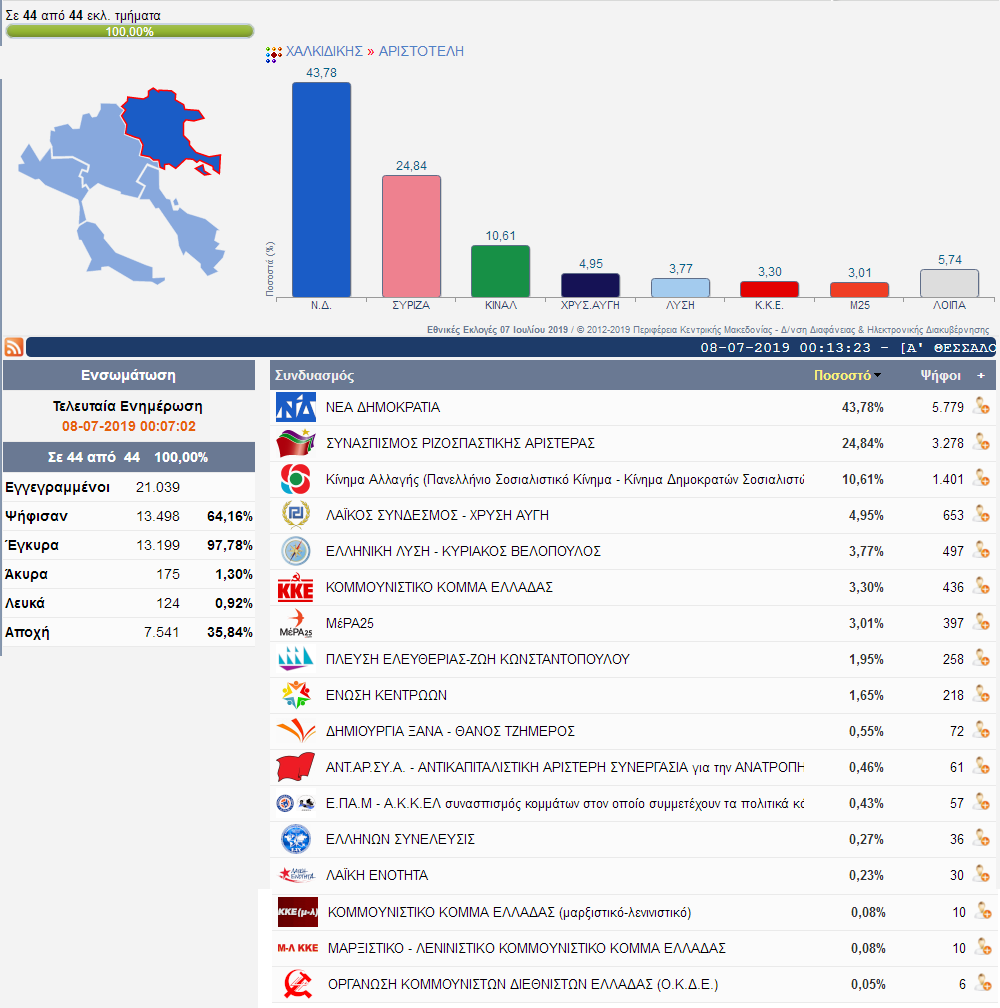Sort table by Ψήφοι column
Screen dimensions: 1000x1008
click(x=940, y=375)
